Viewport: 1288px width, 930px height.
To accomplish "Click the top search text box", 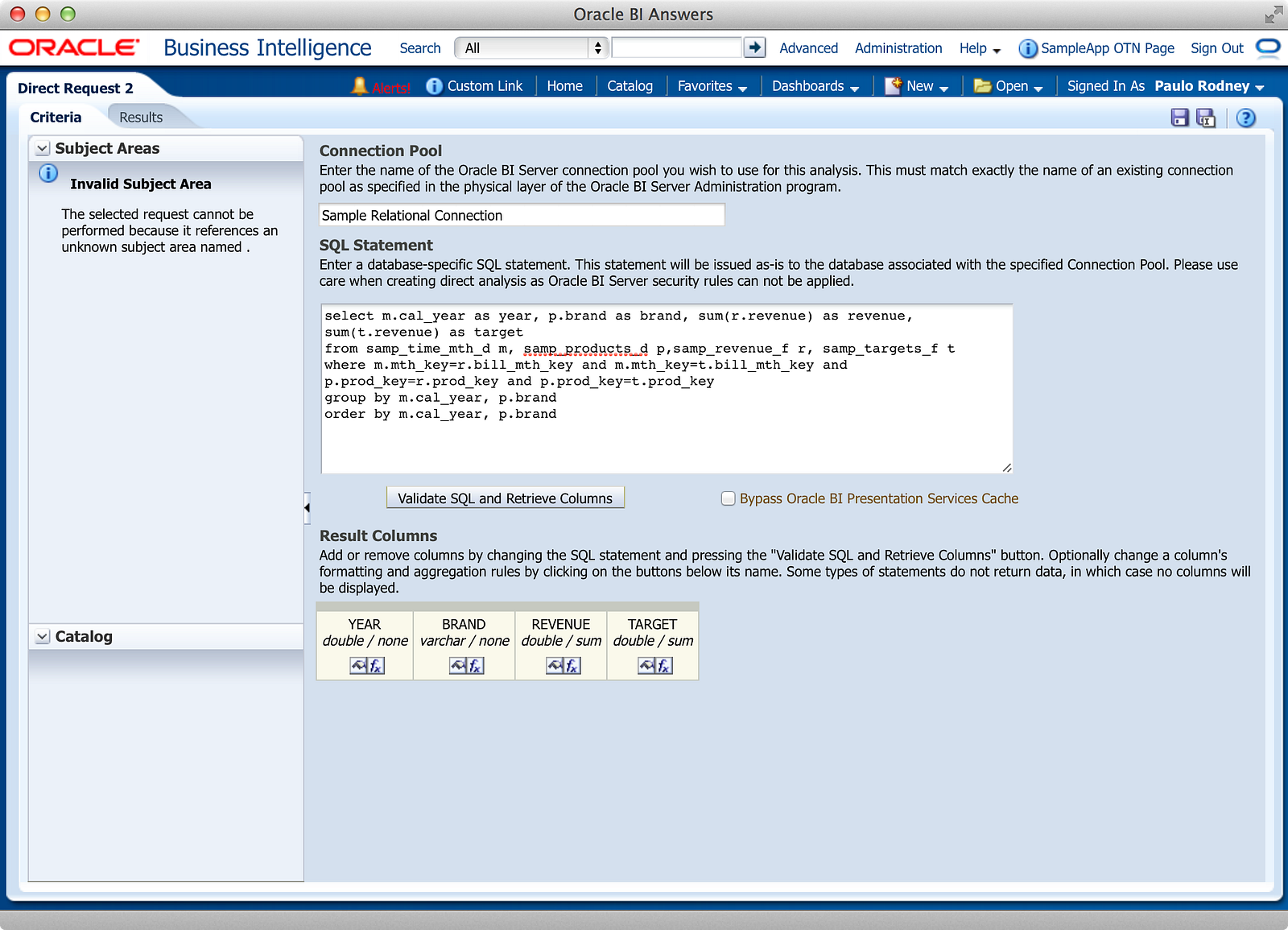I will click(676, 48).
